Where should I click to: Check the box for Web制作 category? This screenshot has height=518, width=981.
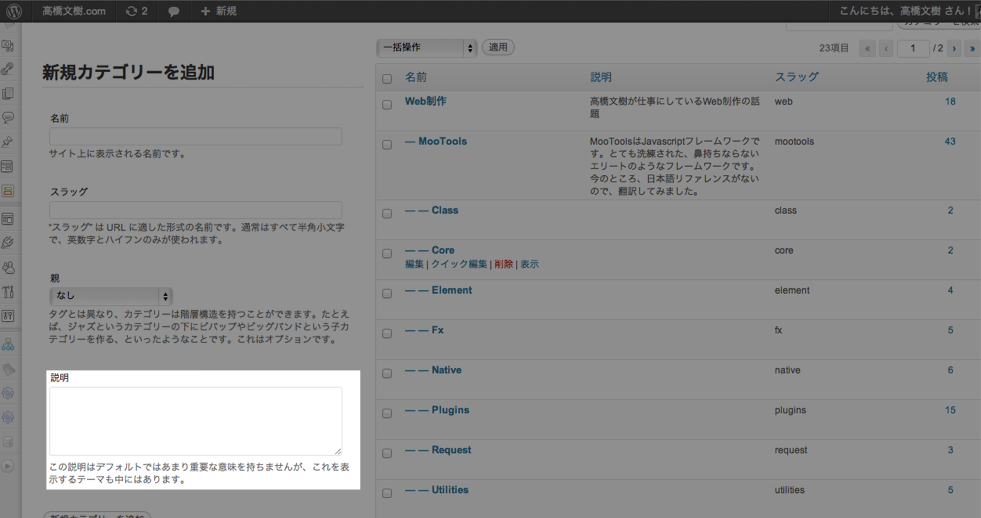(x=387, y=104)
